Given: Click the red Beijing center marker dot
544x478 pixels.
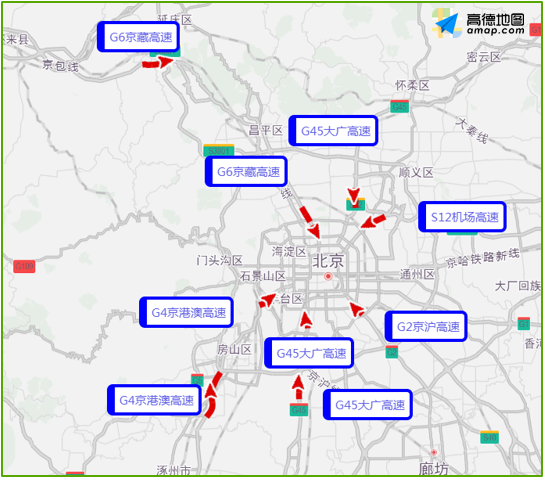Looking at the screenshot, I should tap(328, 276).
